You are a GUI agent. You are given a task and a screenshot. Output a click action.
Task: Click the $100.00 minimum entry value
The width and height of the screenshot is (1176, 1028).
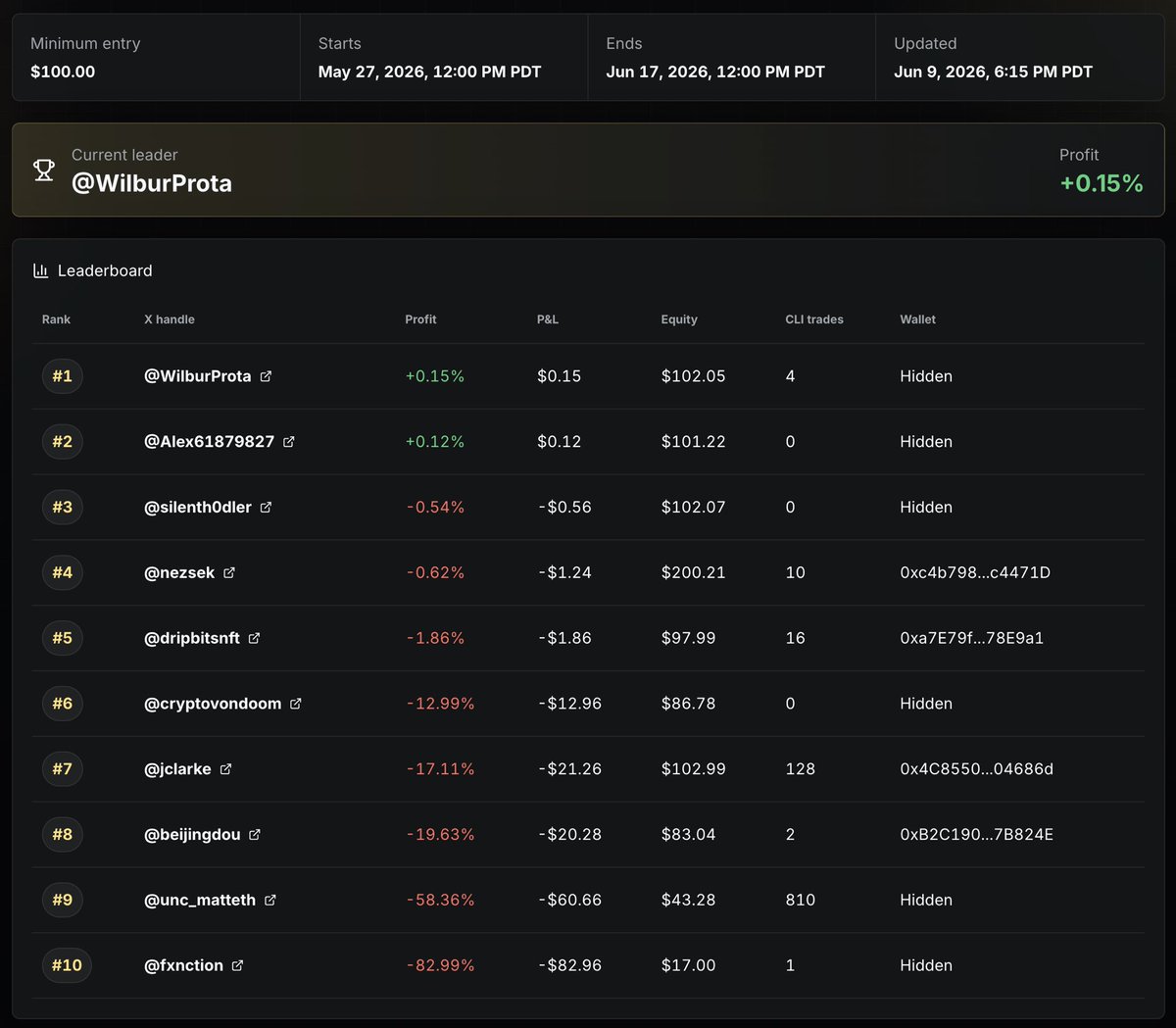click(63, 72)
